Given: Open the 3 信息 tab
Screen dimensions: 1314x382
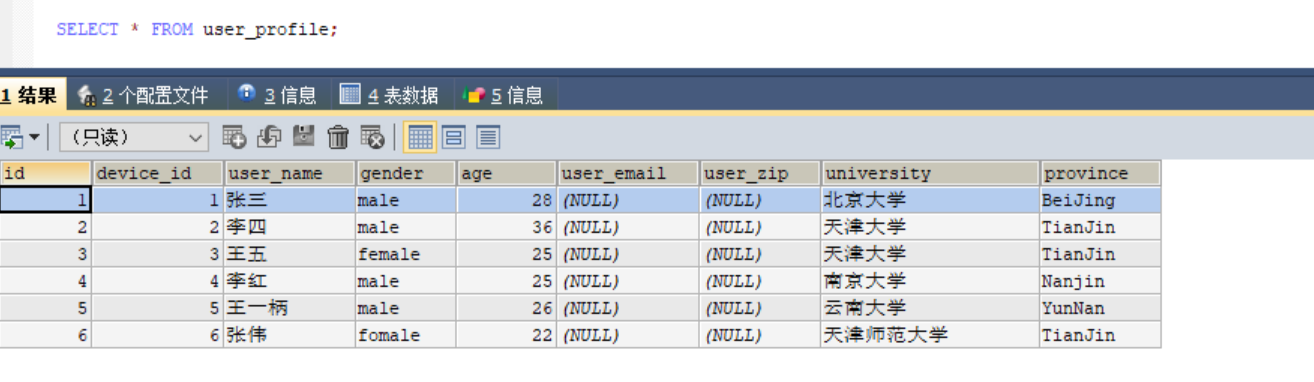Looking at the screenshot, I should (278, 96).
